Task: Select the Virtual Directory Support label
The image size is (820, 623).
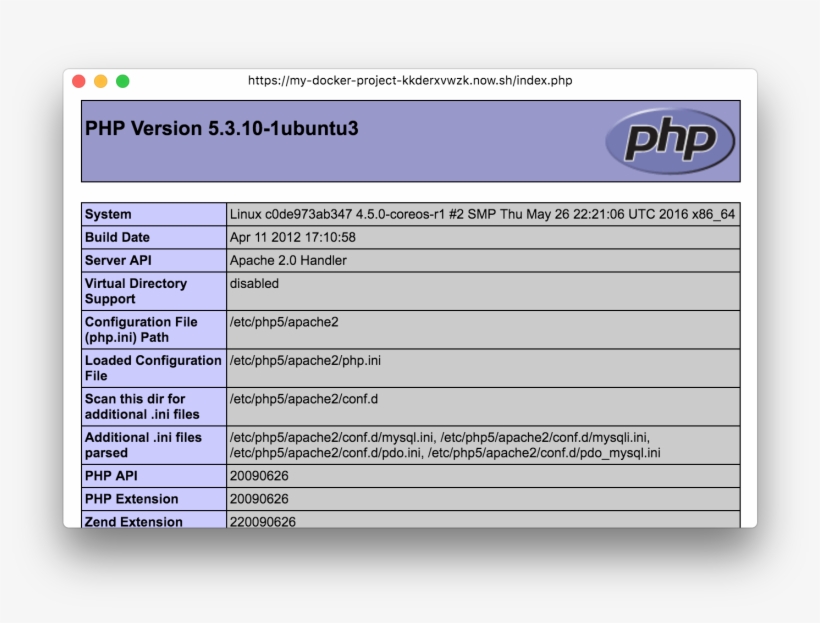Action: pos(135,291)
